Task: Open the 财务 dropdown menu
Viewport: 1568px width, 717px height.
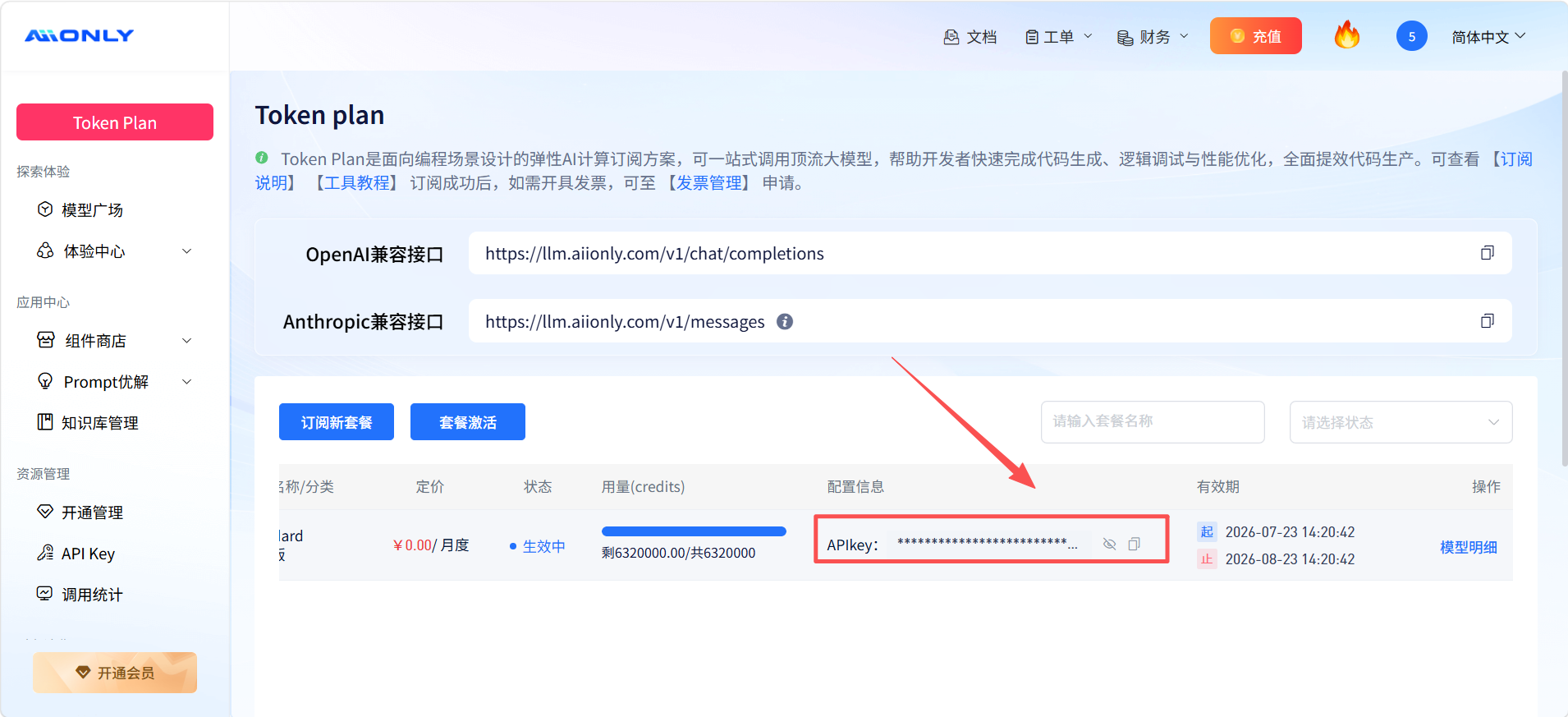Action: click(x=1153, y=37)
